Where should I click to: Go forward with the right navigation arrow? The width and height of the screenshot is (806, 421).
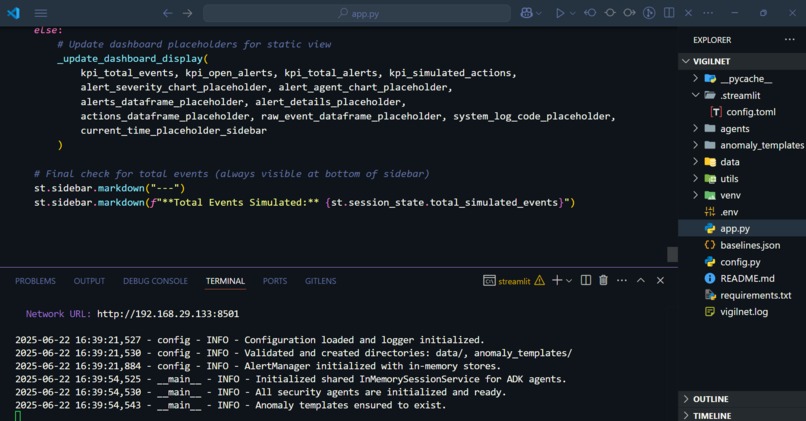(x=187, y=13)
